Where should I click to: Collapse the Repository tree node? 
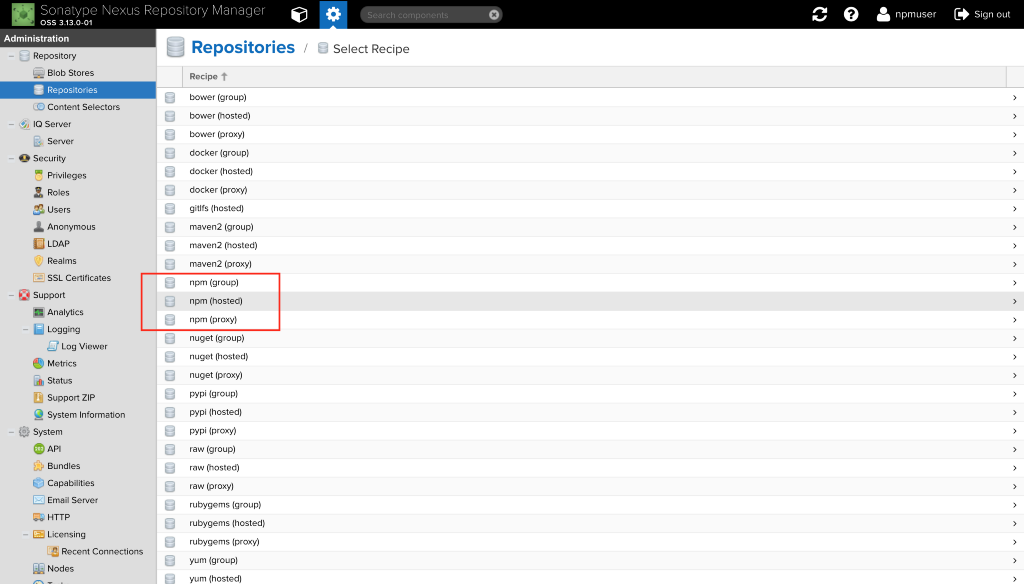pyautogui.click(x=11, y=56)
